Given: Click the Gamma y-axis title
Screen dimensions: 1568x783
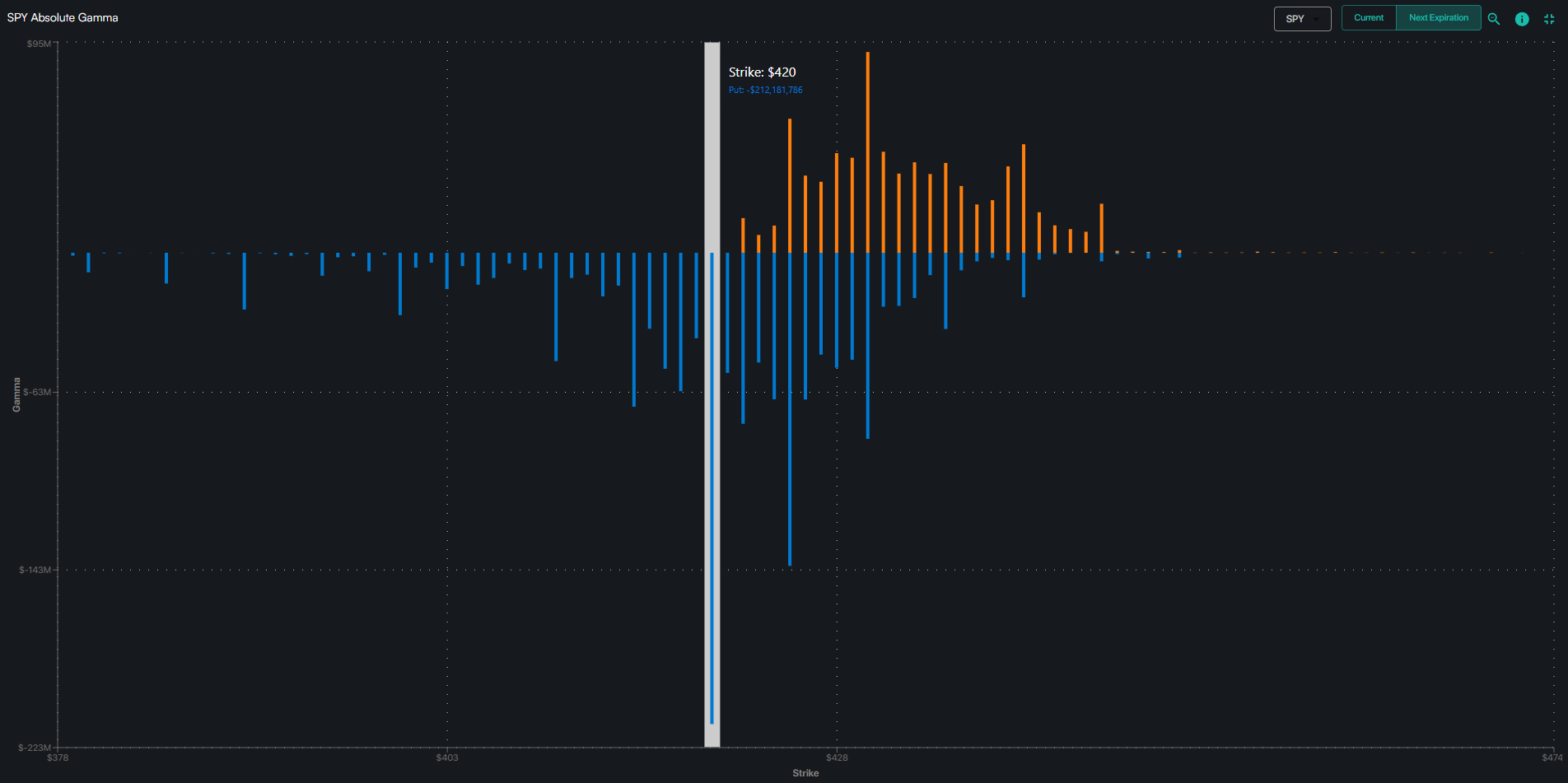Looking at the screenshot, I should pos(16,394).
